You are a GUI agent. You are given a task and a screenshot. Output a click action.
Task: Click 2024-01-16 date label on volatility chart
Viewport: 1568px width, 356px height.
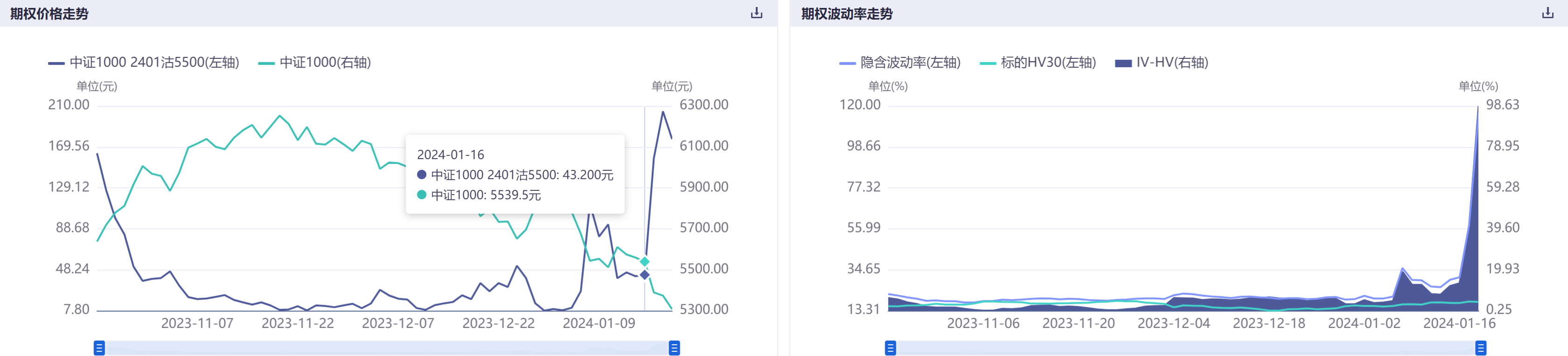(1459, 323)
